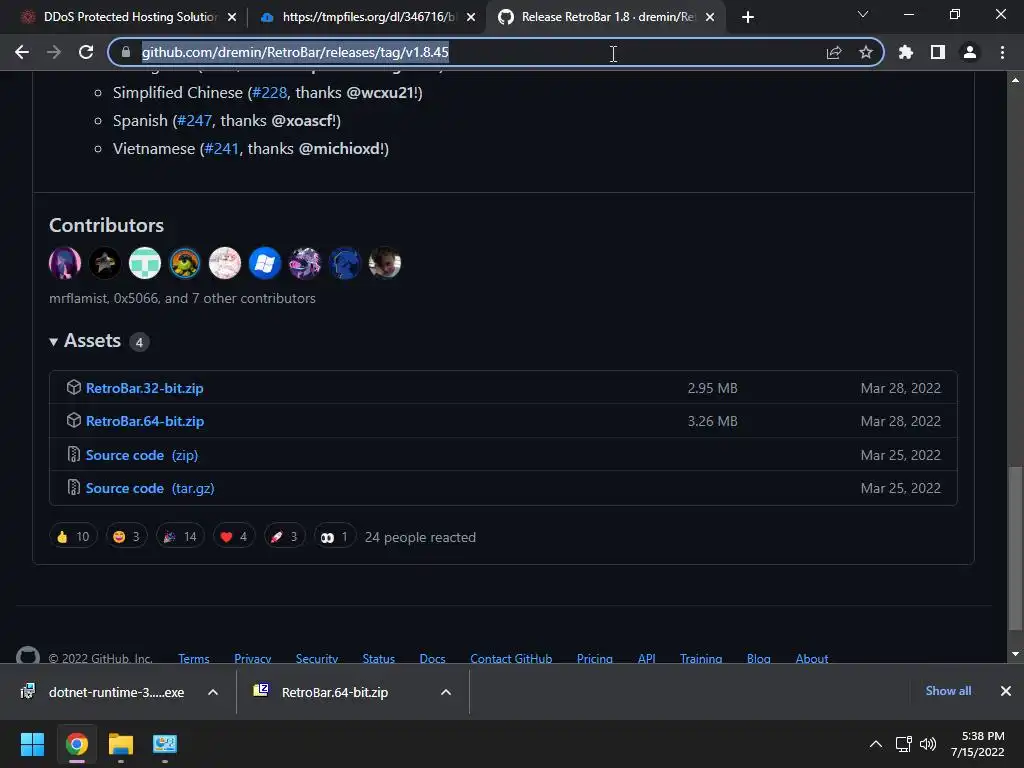Close the downloads shelf
The image size is (1024, 768).
[1006, 691]
